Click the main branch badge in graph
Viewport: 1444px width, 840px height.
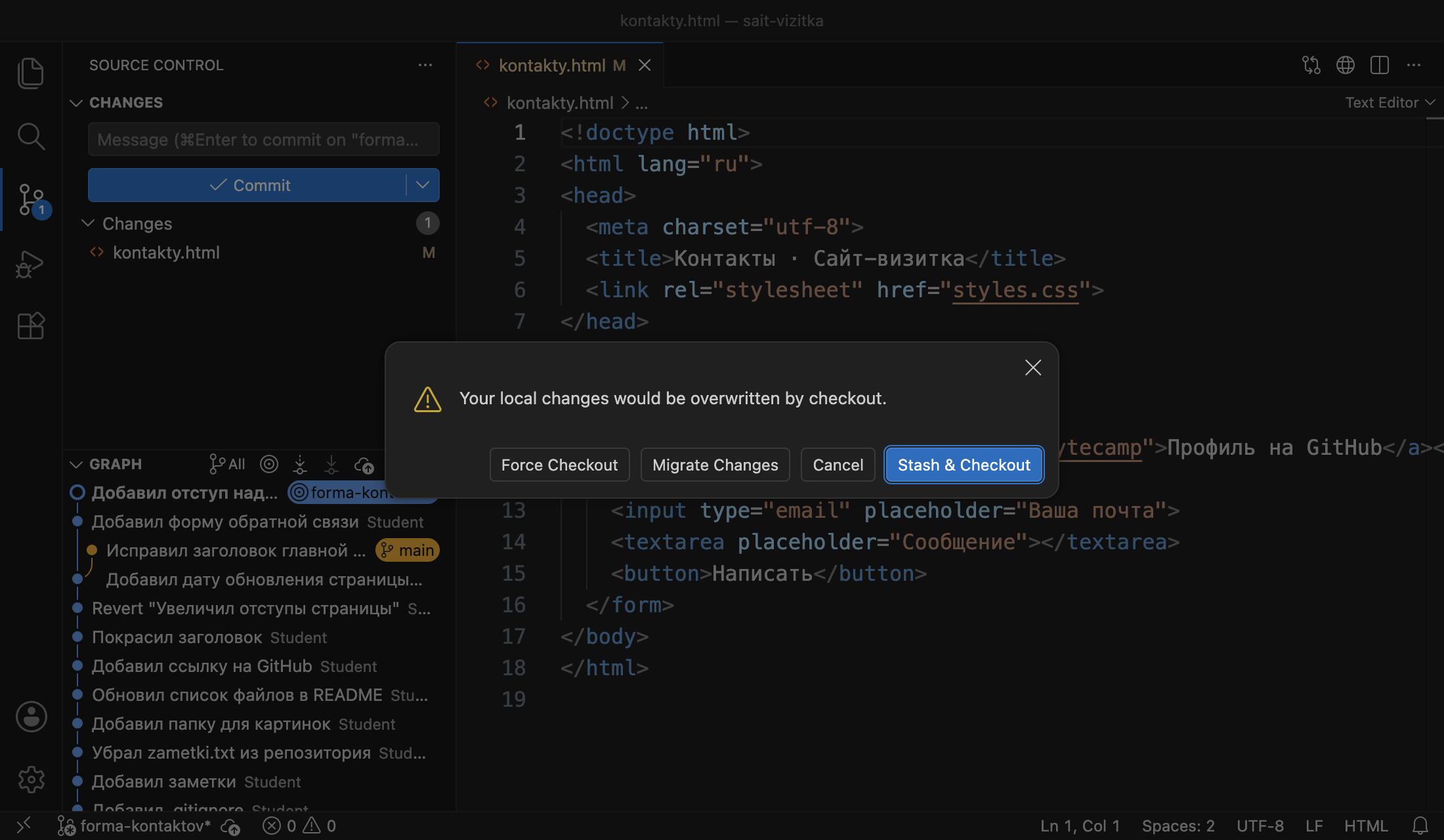pos(407,551)
